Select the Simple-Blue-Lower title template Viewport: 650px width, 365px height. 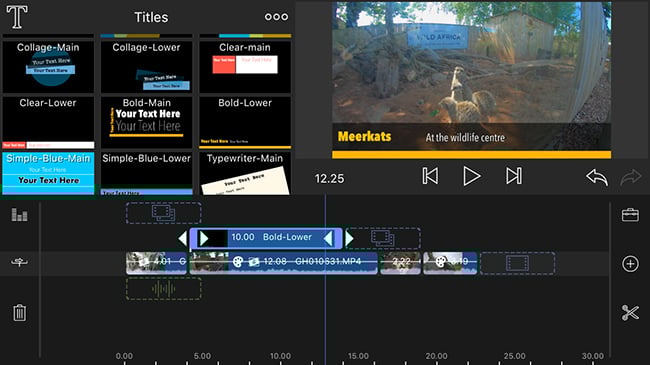[146, 173]
